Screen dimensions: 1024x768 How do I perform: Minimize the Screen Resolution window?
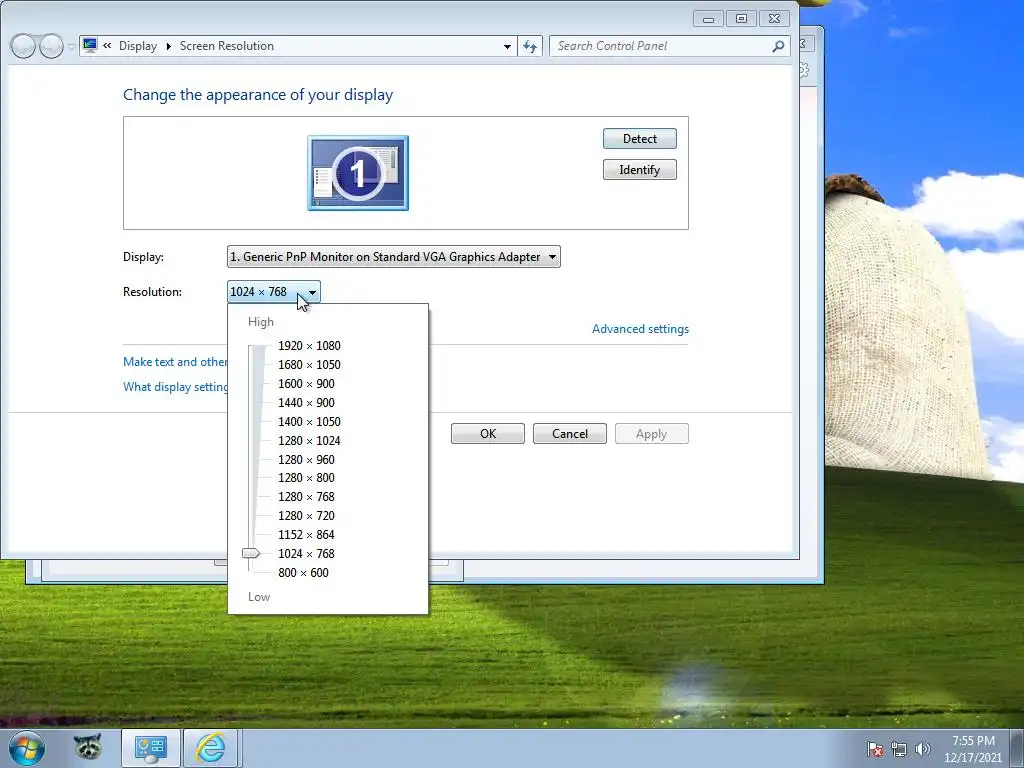708,19
